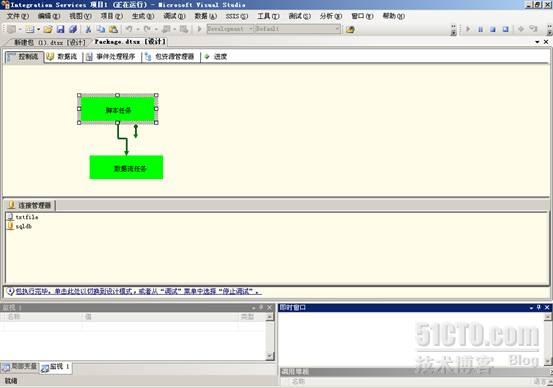This screenshot has width=553, height=388.
Task: Close the 即时窗口 panel
Action: click(547, 308)
